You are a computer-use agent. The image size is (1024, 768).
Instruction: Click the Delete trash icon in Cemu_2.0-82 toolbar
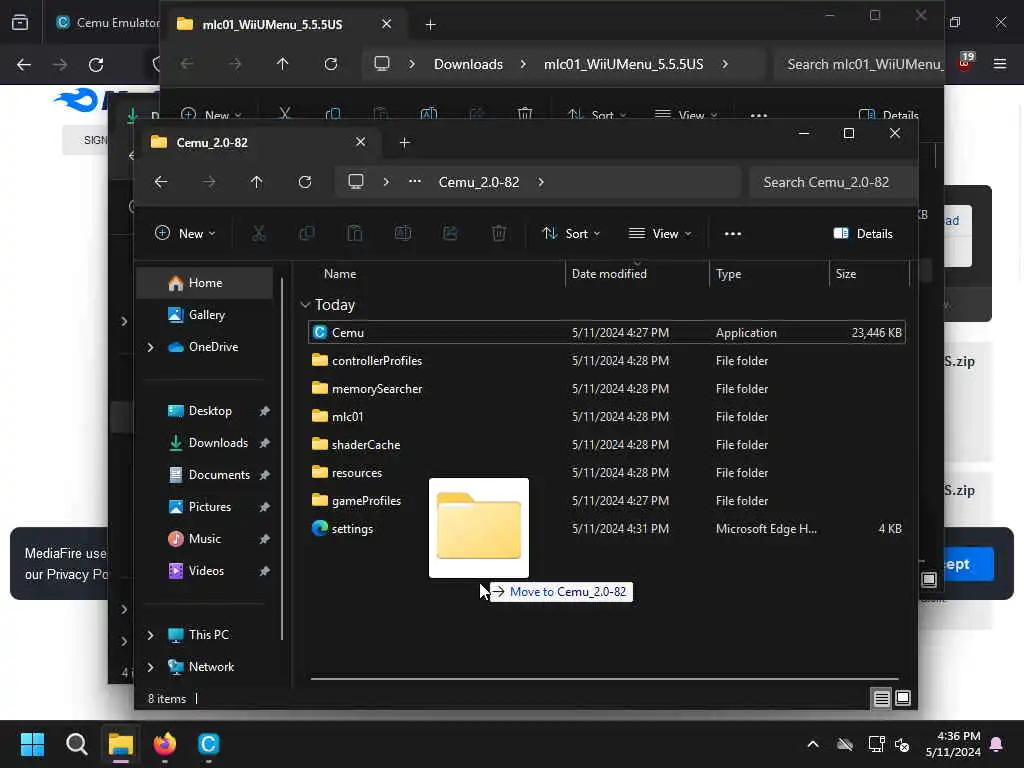tap(499, 233)
